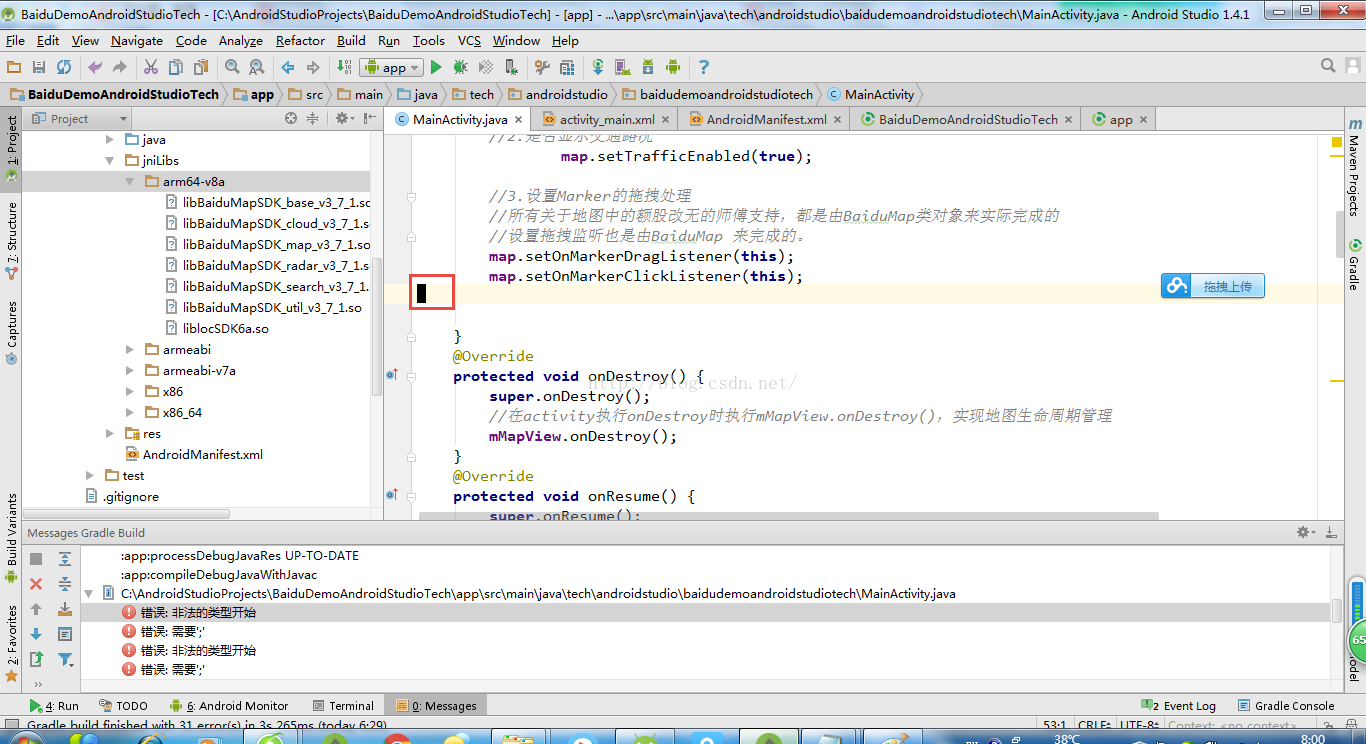The height and width of the screenshot is (744, 1366).
Task: Expand the res folder
Action: click(110, 434)
